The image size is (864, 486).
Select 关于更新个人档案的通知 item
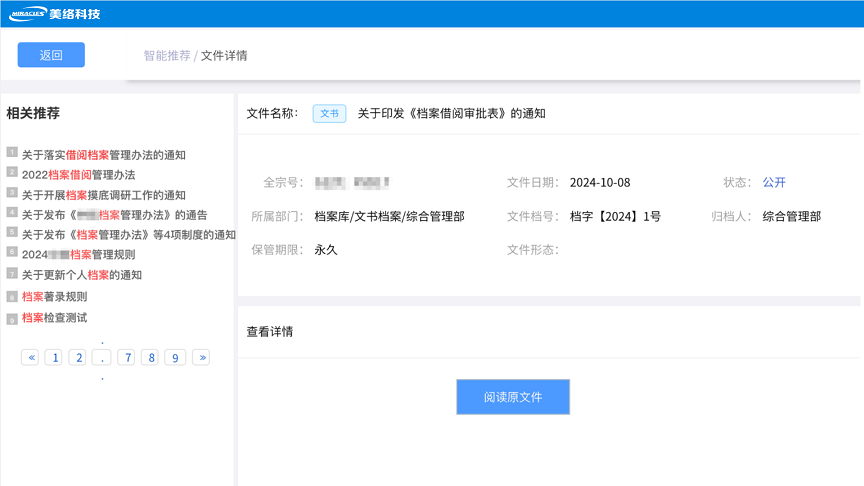click(x=81, y=275)
